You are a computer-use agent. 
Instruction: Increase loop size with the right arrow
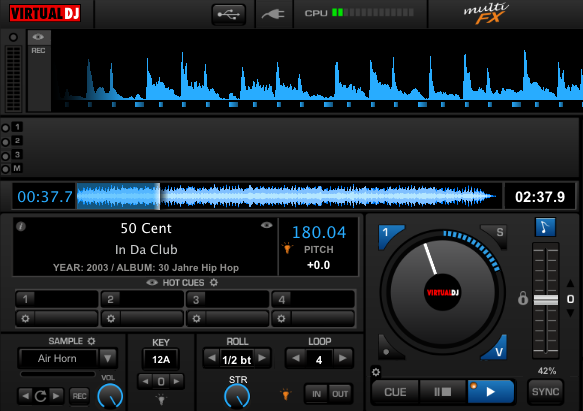[343, 358]
